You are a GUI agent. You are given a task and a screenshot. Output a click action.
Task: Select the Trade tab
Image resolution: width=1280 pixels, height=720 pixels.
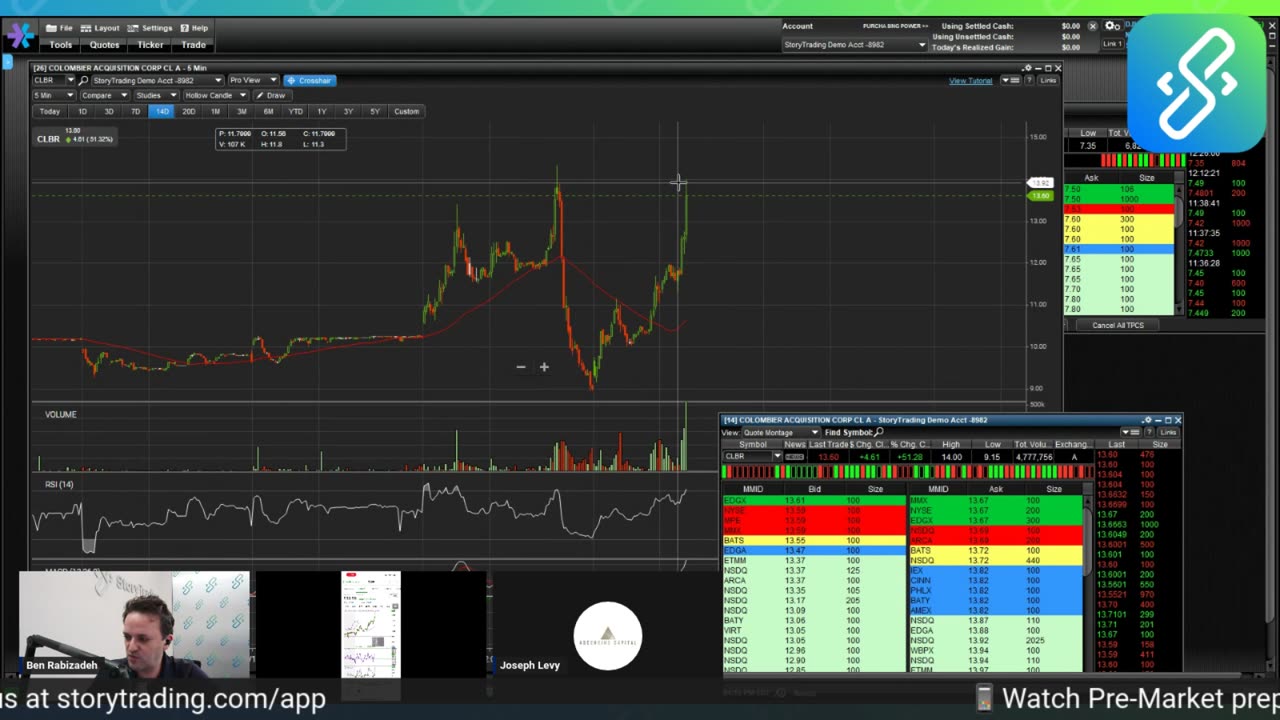click(193, 45)
